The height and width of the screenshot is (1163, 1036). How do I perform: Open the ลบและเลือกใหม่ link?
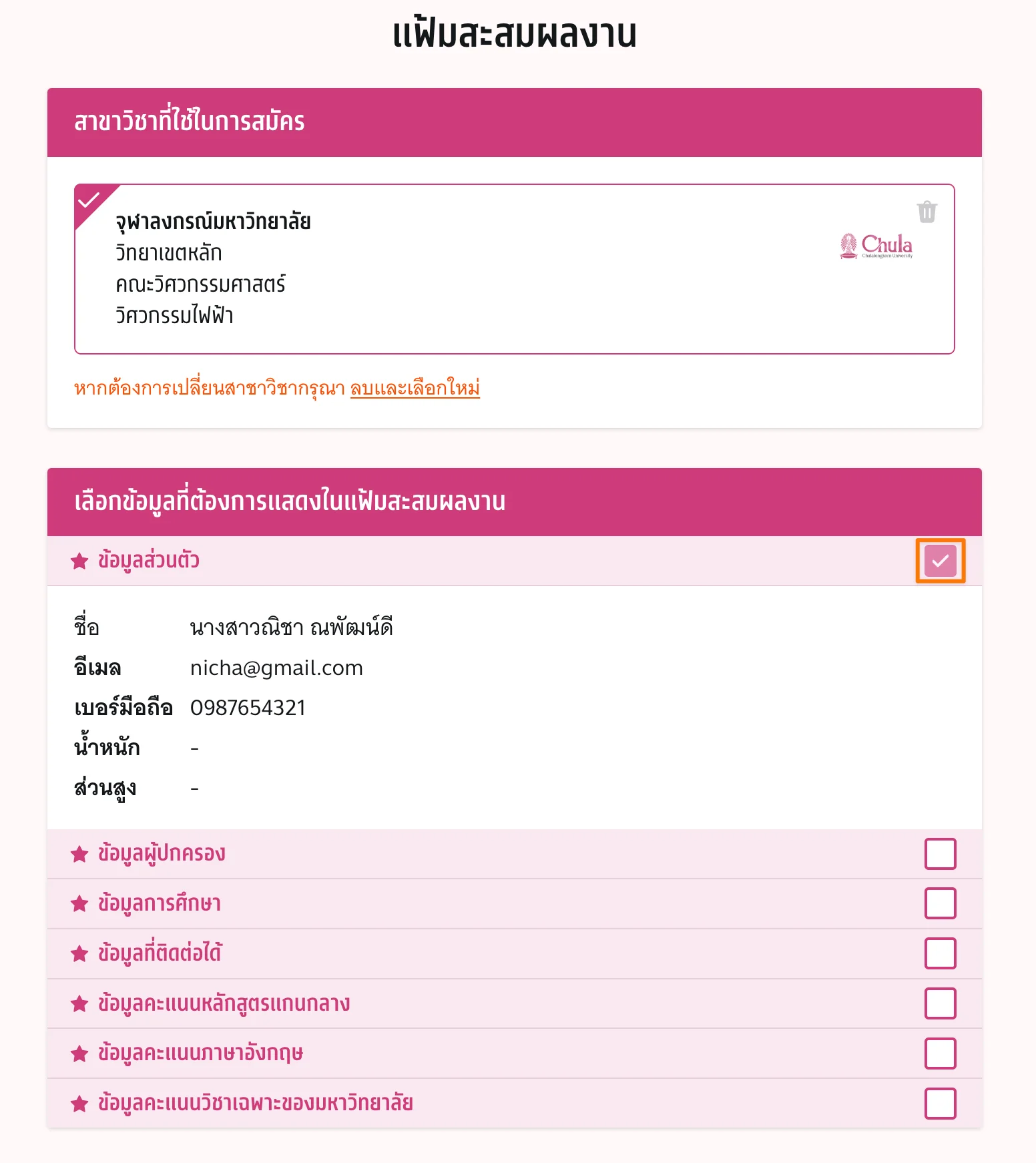tap(415, 388)
